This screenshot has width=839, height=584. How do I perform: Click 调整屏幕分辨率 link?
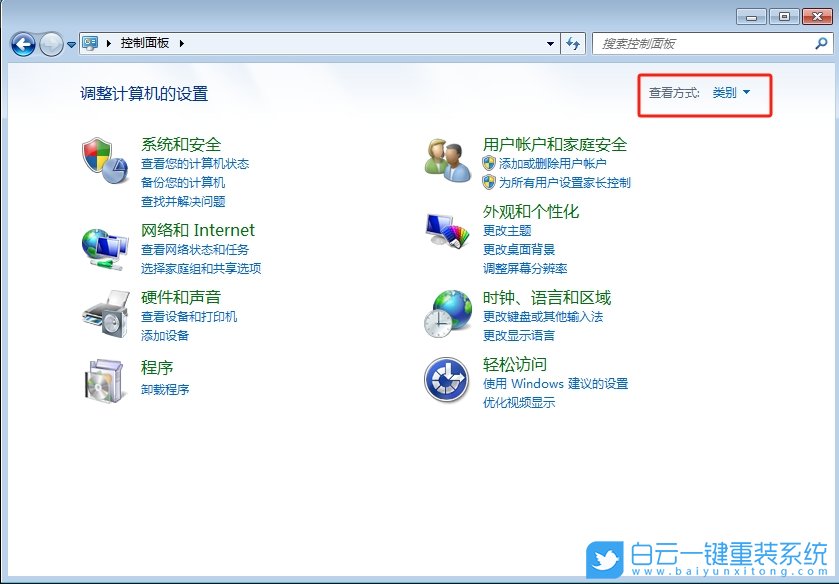tap(525, 268)
